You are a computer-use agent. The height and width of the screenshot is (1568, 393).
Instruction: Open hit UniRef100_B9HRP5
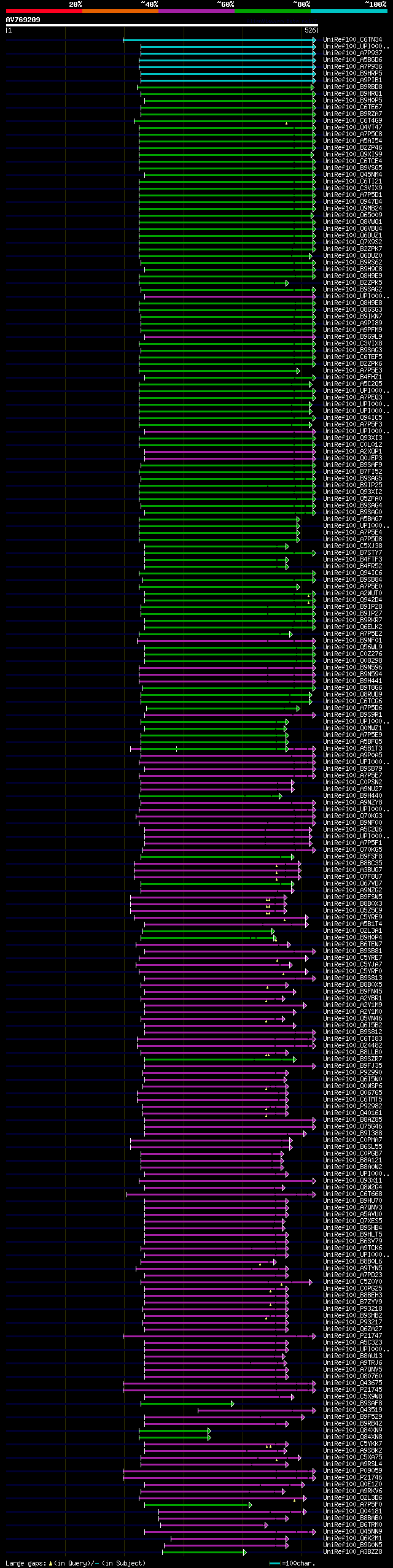[x=352, y=74]
